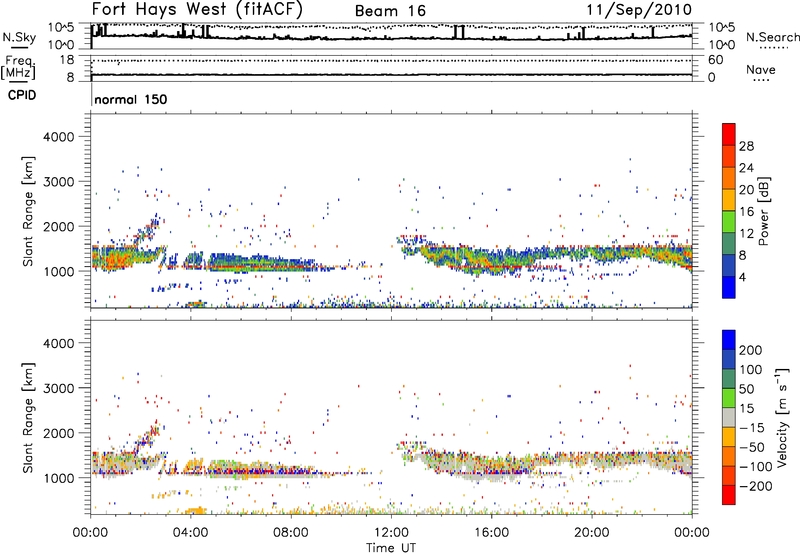Image resolution: width=800 pixels, height=554 pixels.
Task: Click the 'Velocity [m s^-1]' colorbar title
Action: click(x=782, y=417)
